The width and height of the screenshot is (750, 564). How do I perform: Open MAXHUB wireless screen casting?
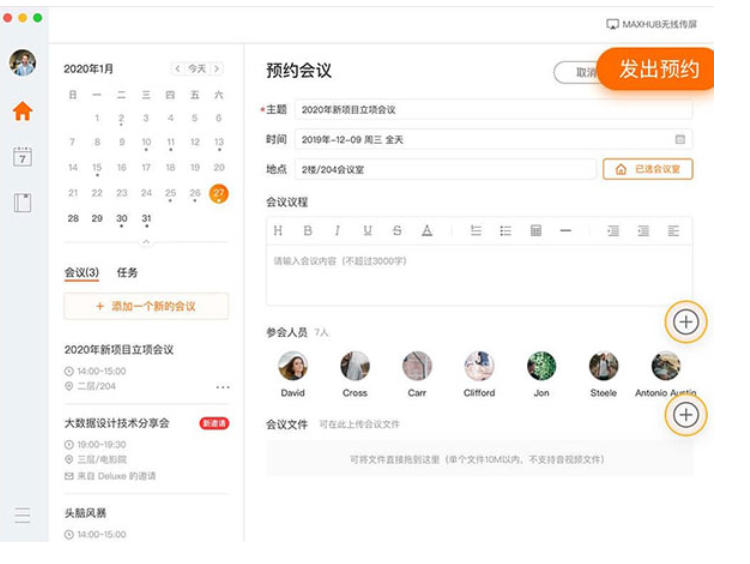tap(651, 24)
